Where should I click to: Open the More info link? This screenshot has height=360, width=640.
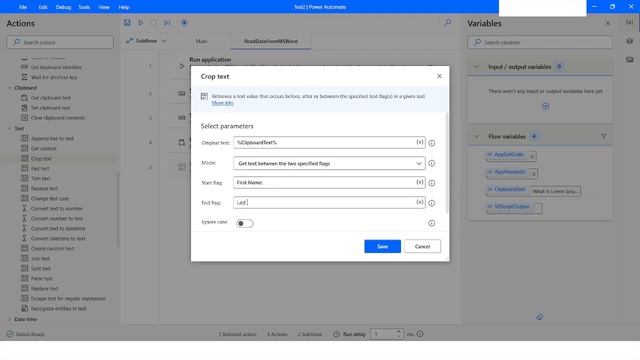click(222, 103)
